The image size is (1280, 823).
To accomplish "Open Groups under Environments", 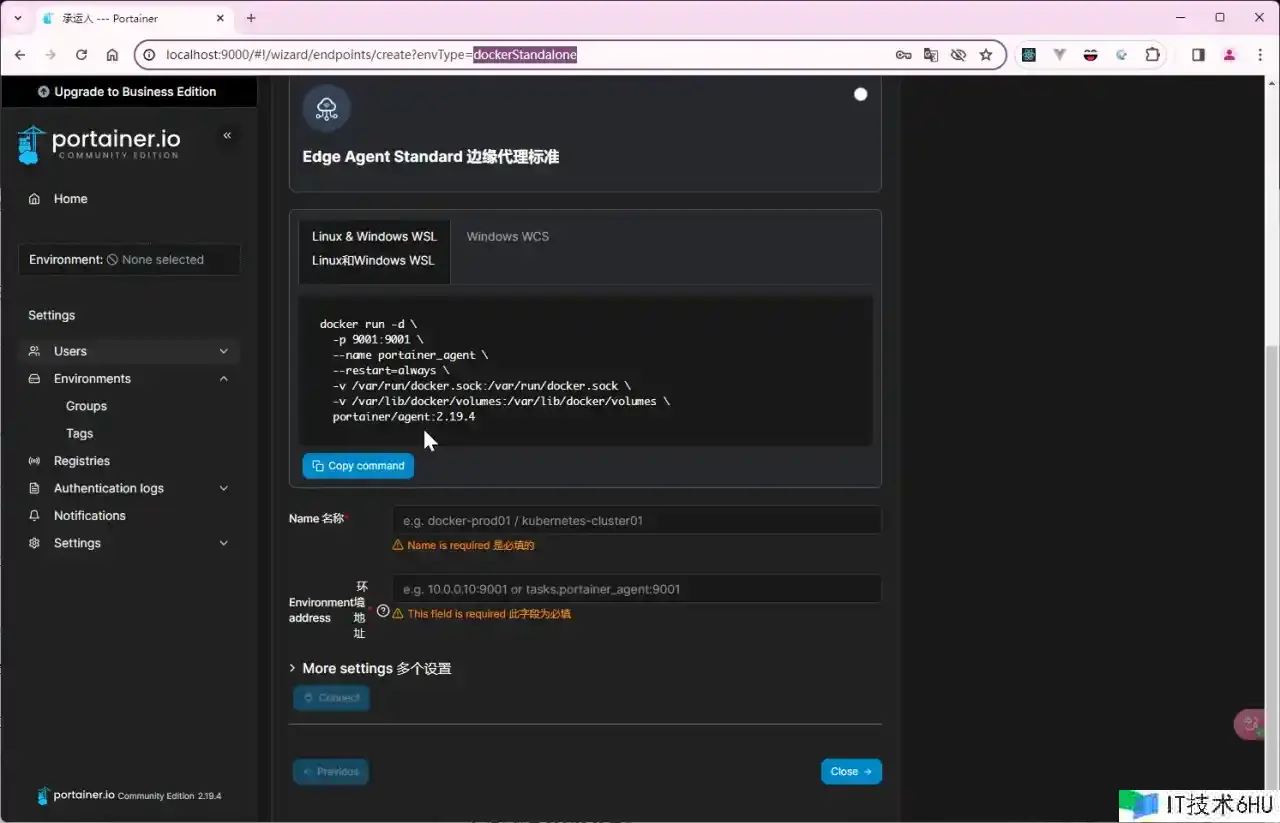I will coord(86,406).
